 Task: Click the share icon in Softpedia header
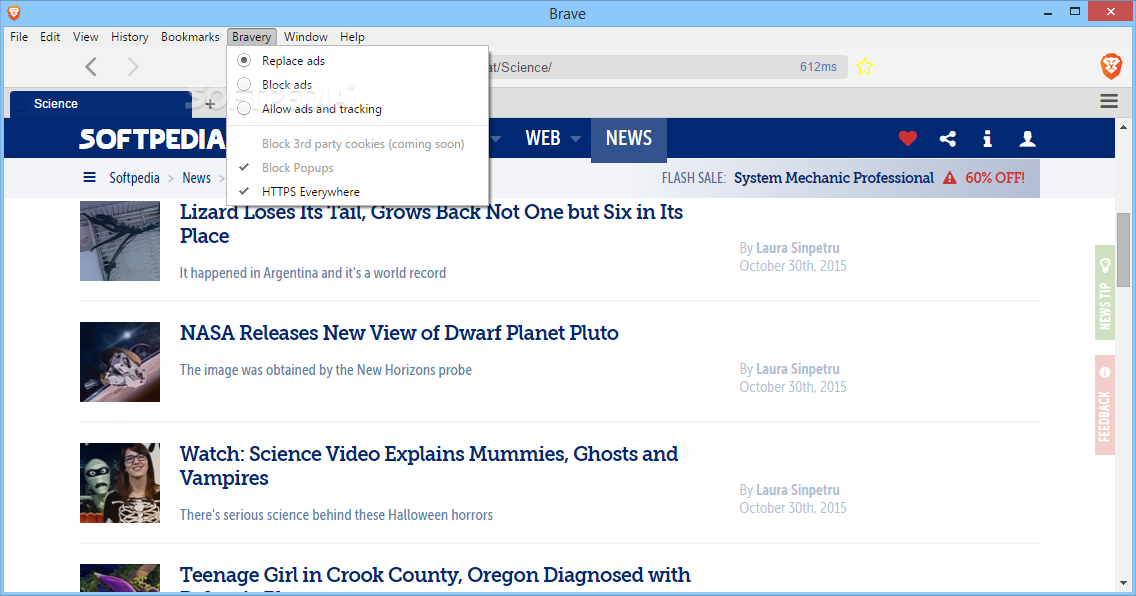tap(948, 138)
